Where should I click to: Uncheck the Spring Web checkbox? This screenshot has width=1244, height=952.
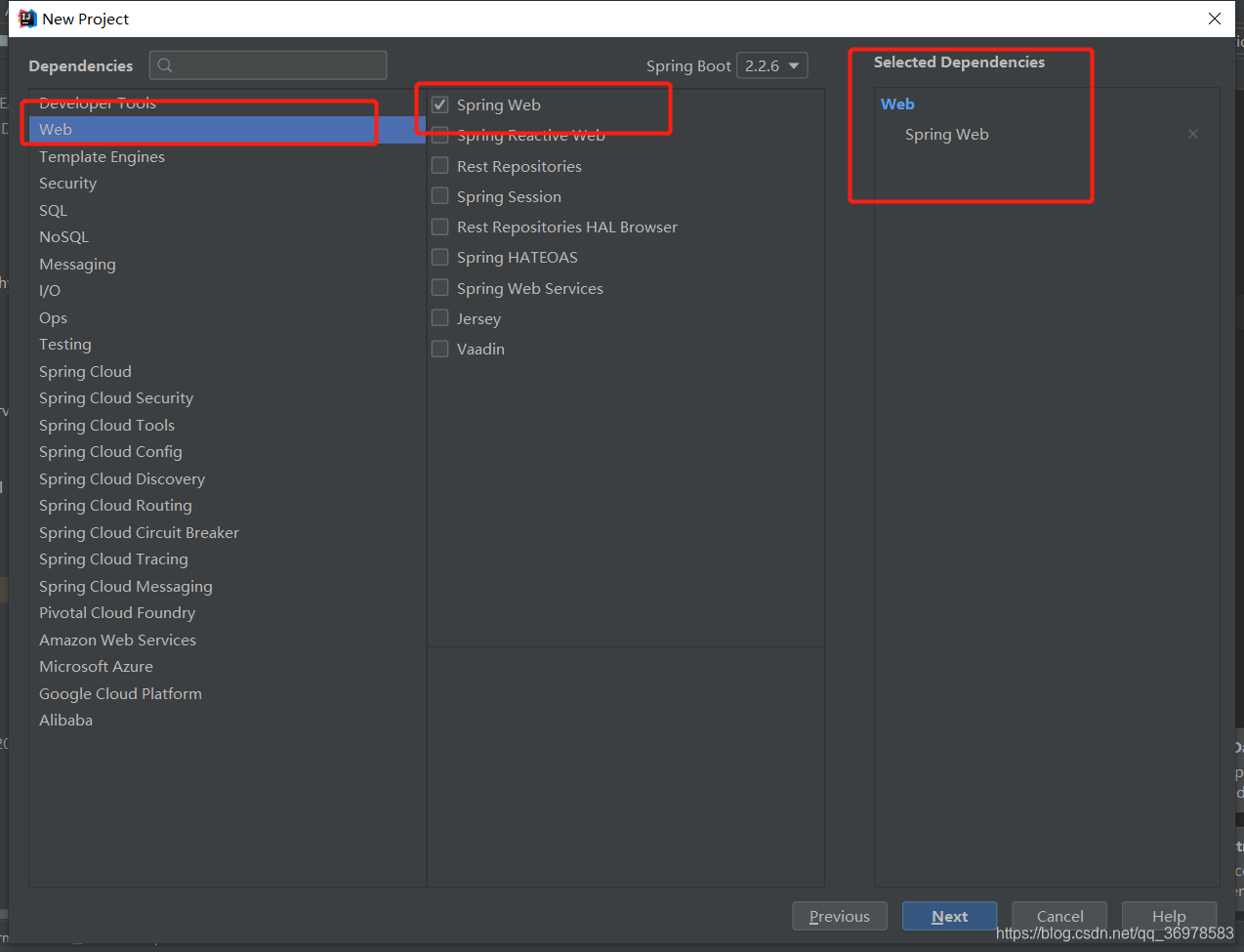coord(440,104)
